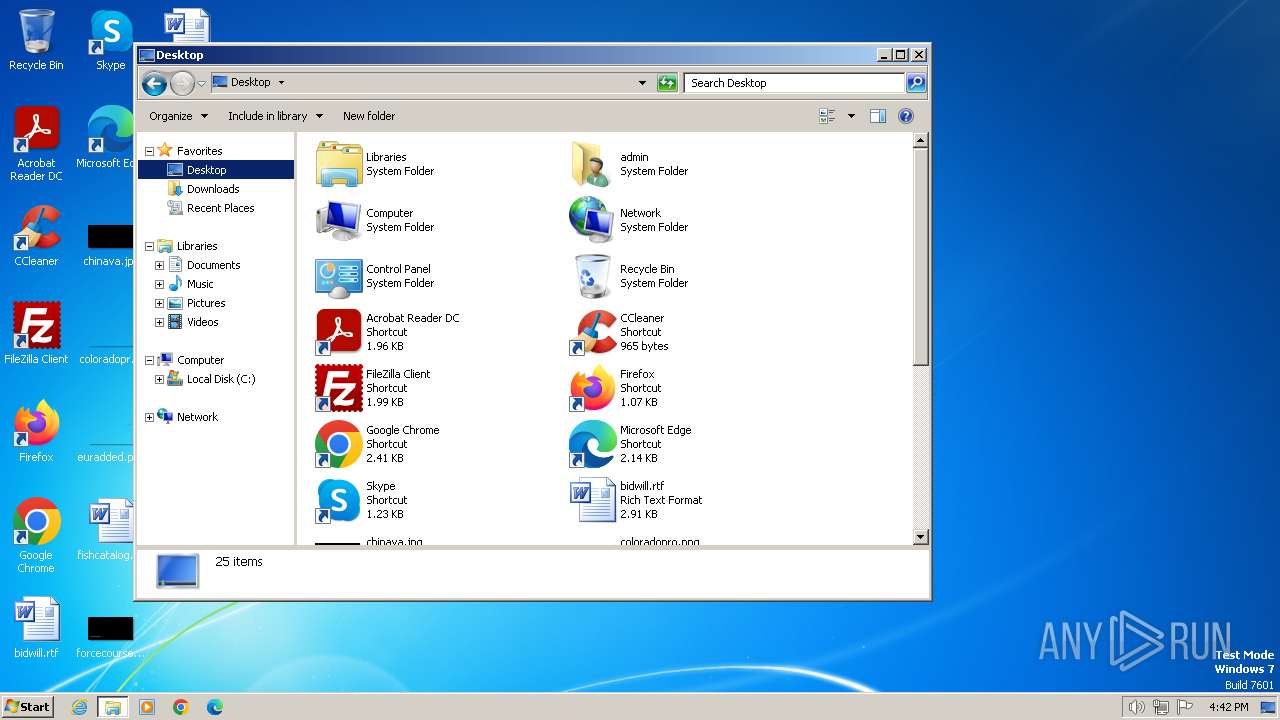Viewport: 1280px width, 720px height.
Task: Select Skype shortcut in Explorer file list
Action: click(x=338, y=500)
